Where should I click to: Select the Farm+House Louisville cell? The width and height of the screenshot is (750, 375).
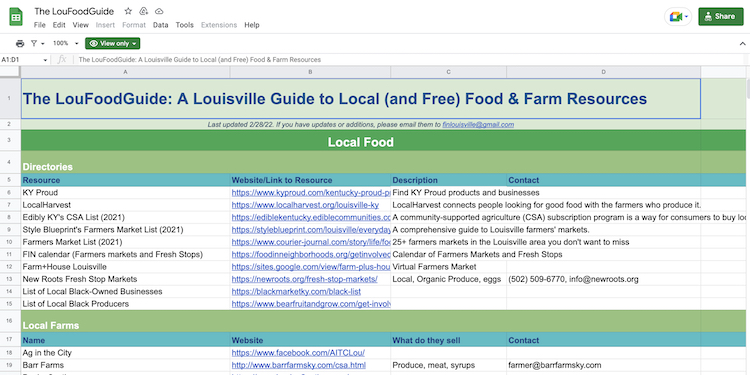pyautogui.click(x=125, y=267)
